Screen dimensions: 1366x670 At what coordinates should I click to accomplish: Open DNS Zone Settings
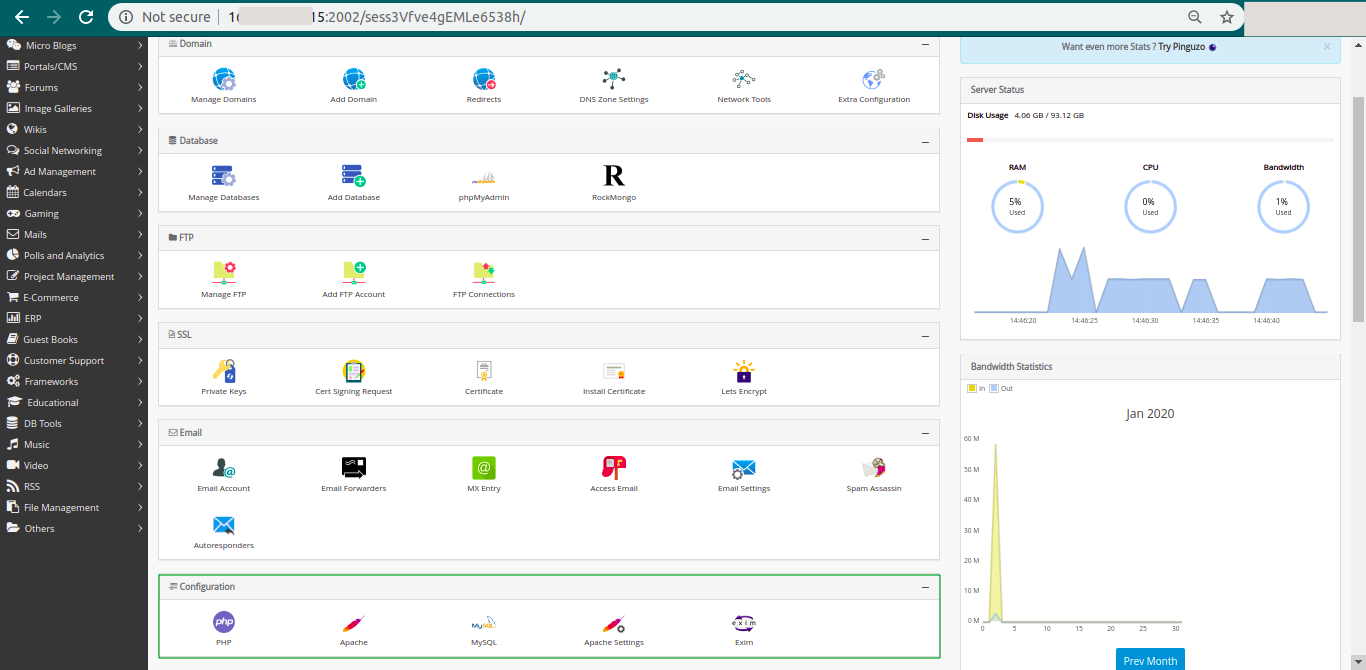[x=614, y=80]
